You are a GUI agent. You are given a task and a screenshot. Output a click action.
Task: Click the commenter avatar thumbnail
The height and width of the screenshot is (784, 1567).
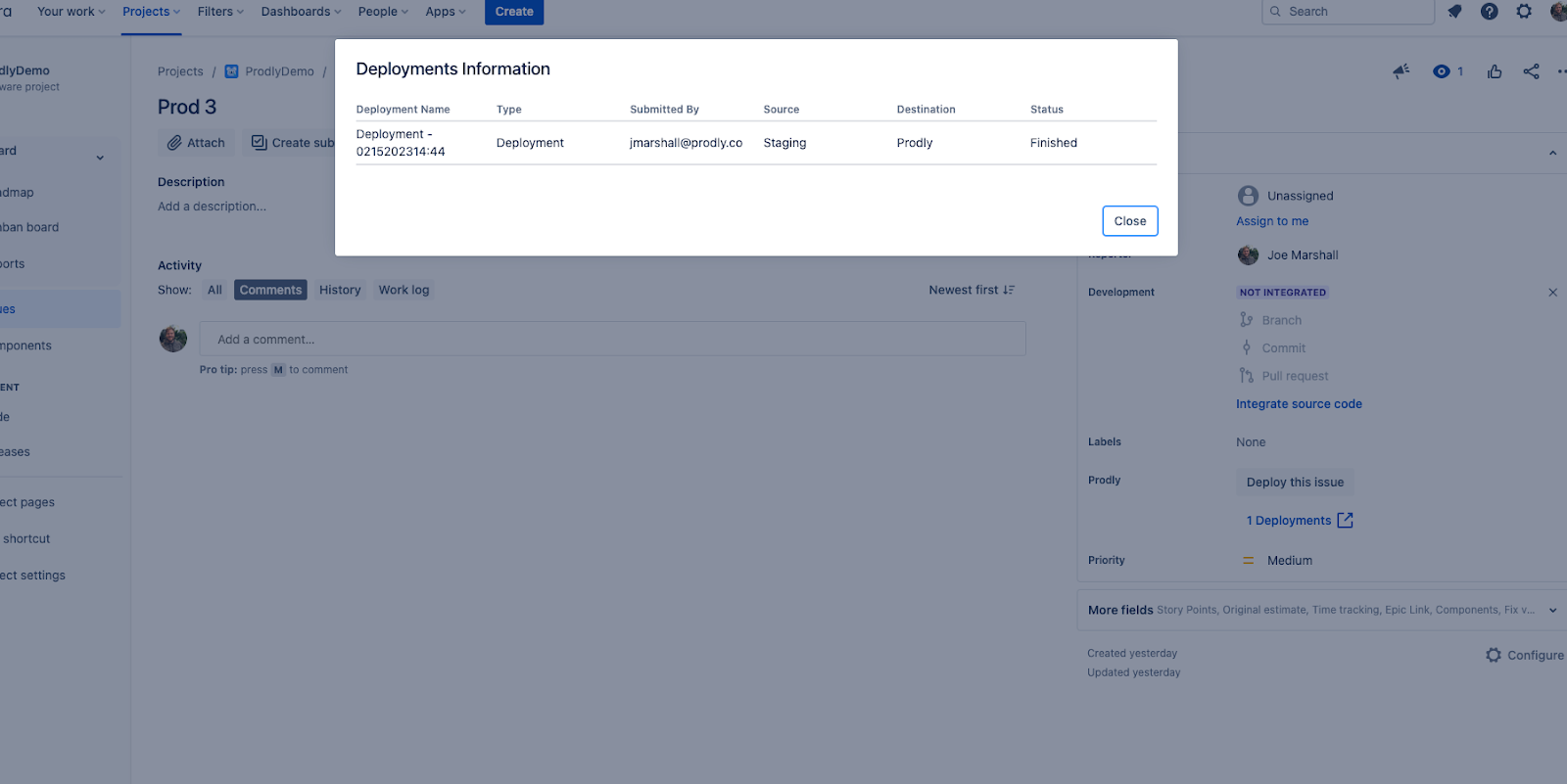[173, 339]
